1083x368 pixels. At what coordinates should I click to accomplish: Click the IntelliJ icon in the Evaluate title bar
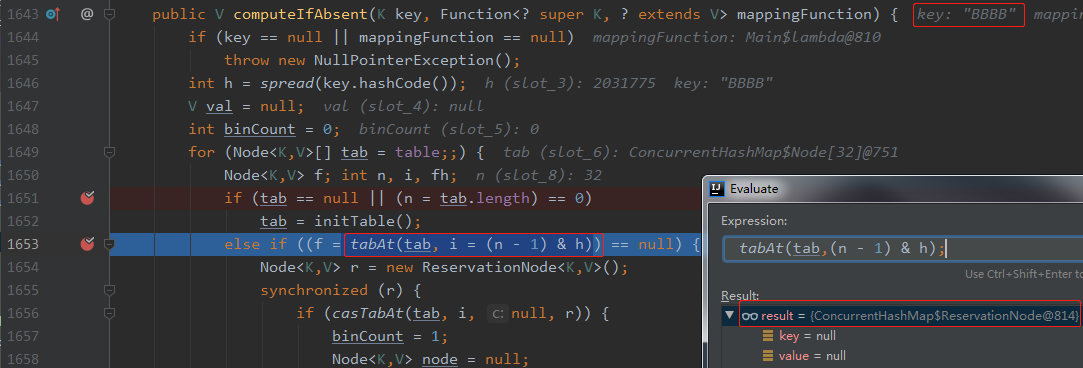(718, 188)
